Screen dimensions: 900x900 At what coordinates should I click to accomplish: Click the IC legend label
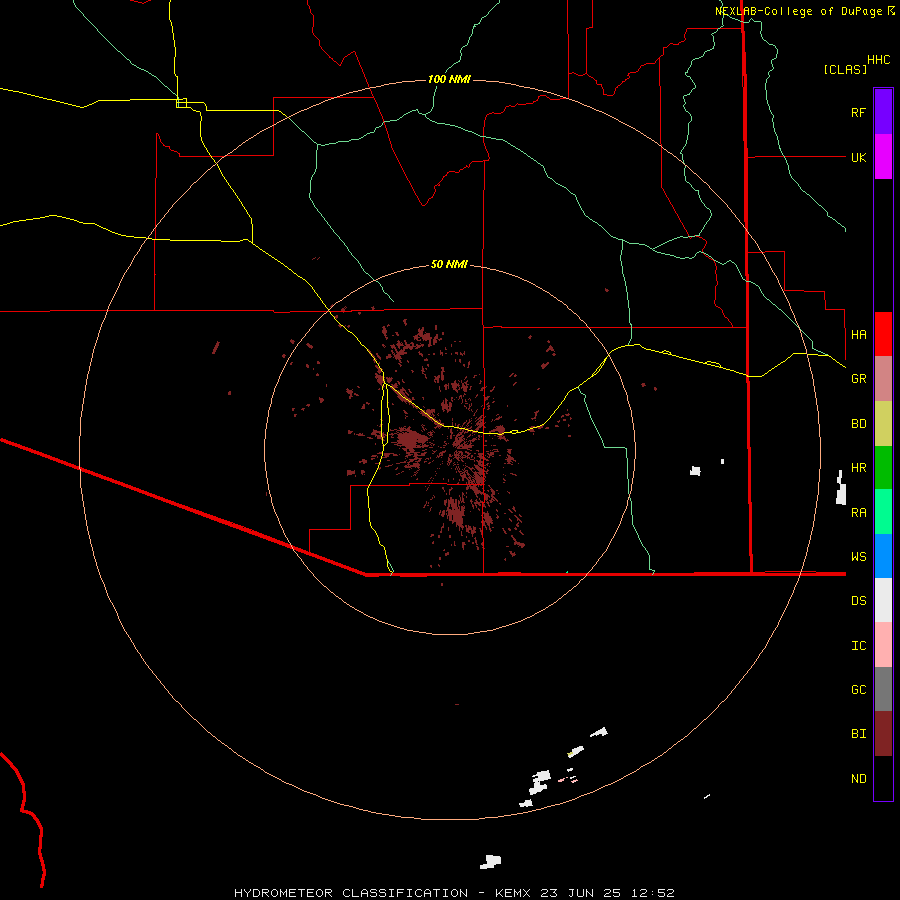(858, 646)
